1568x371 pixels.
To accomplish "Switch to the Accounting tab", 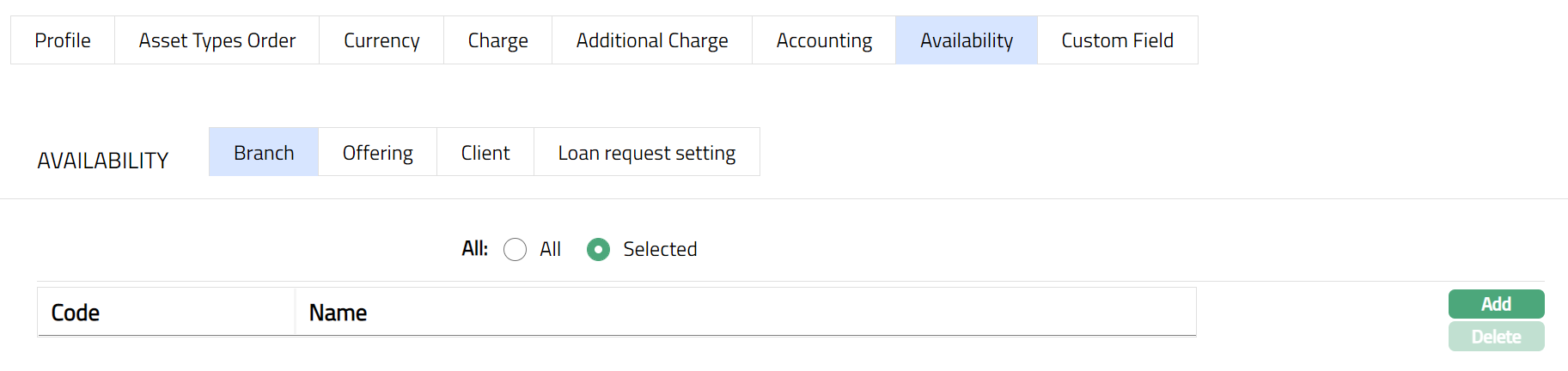I will [x=824, y=40].
